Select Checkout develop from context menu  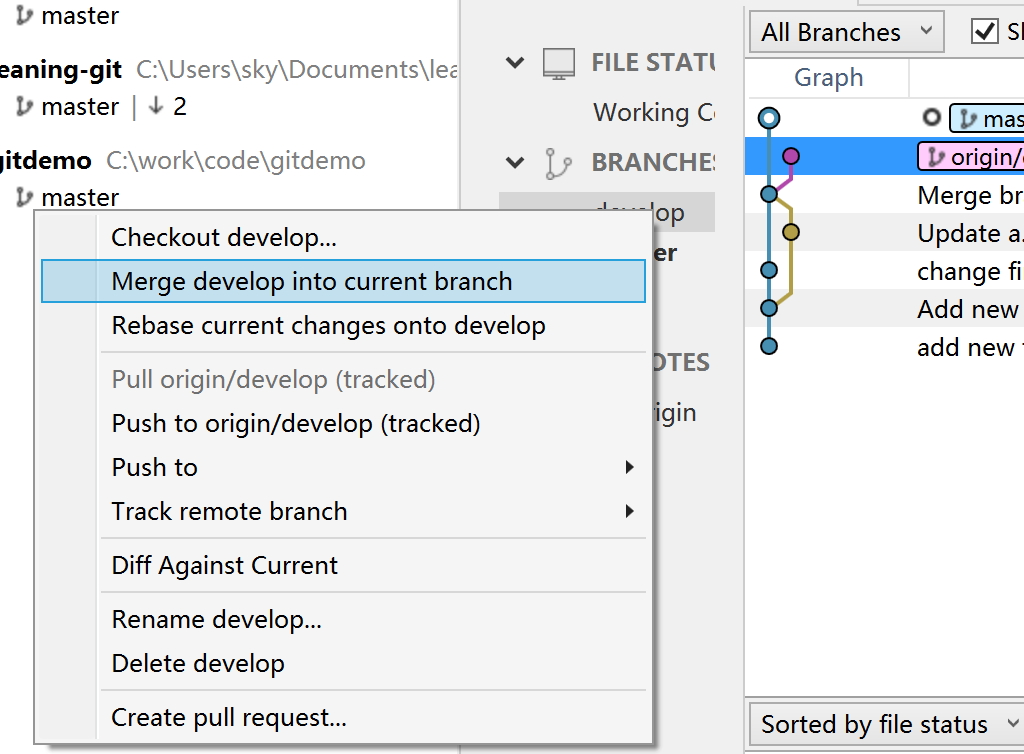[224, 238]
